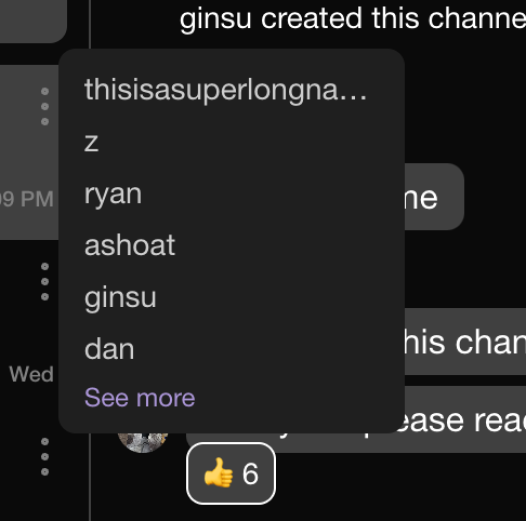526x521 pixels.
Task: Select thisisasuperlongna… in the user list
Action: [225, 90]
